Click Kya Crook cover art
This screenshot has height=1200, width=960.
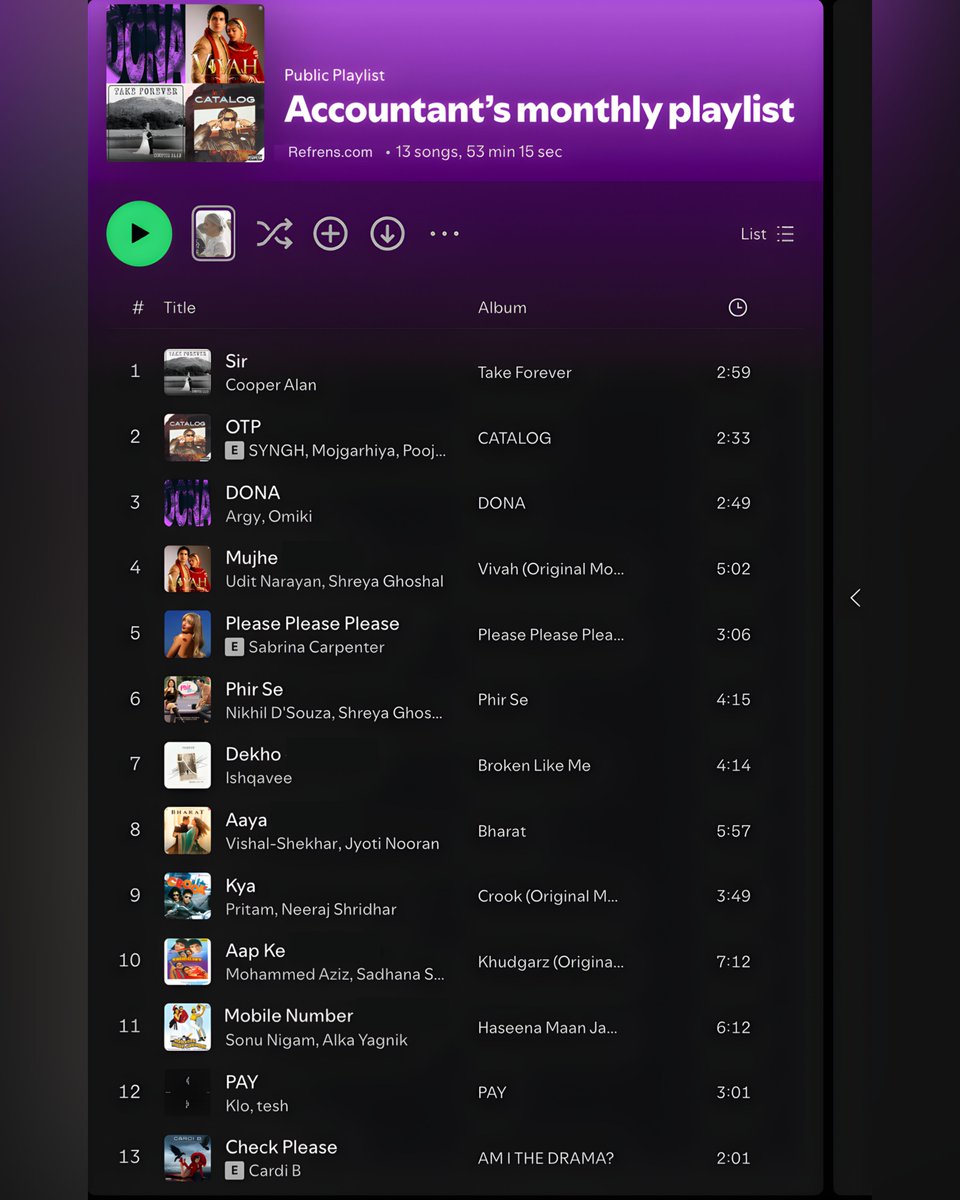pos(187,896)
